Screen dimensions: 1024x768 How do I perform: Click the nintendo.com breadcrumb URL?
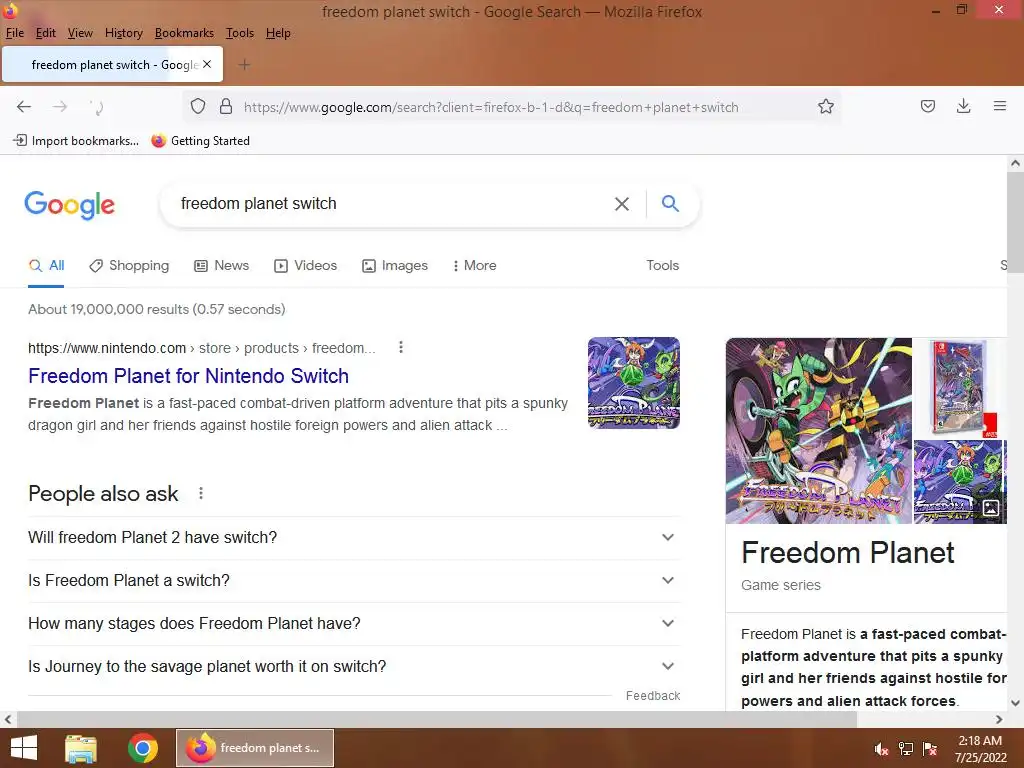pyautogui.click(x=202, y=348)
